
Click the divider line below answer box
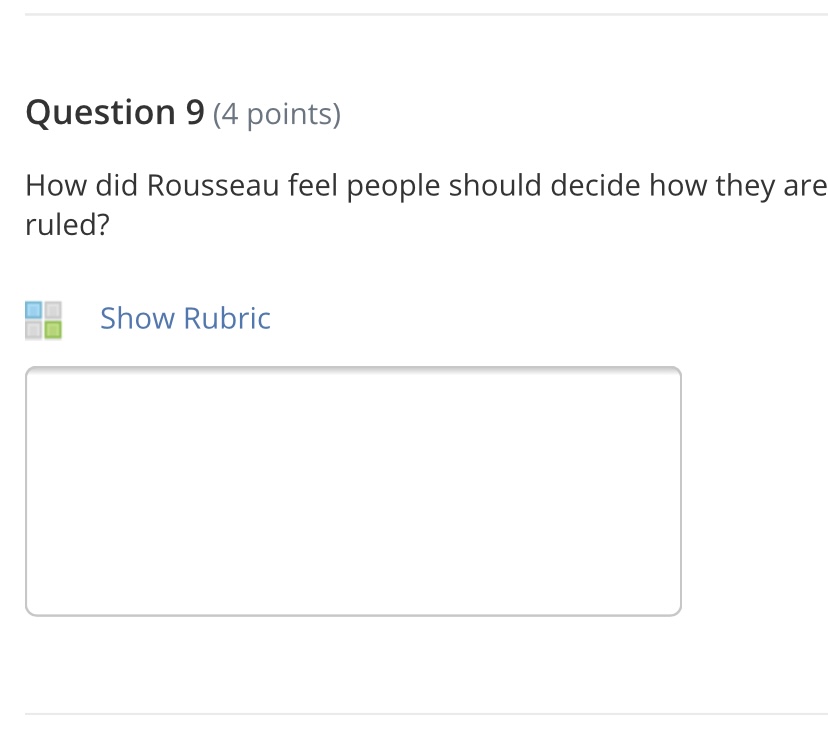(x=426, y=714)
